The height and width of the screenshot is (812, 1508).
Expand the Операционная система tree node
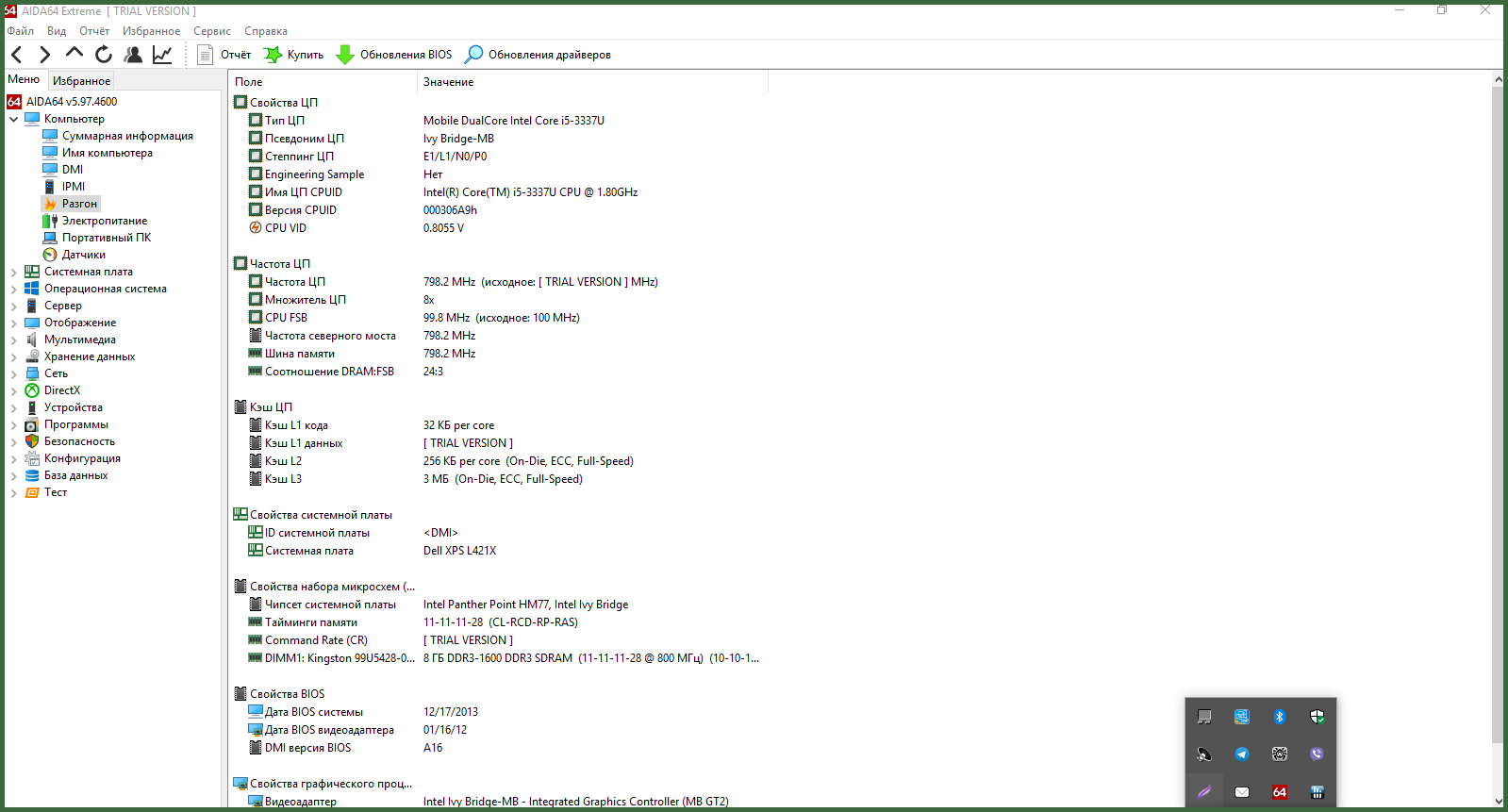pyautogui.click(x=14, y=289)
